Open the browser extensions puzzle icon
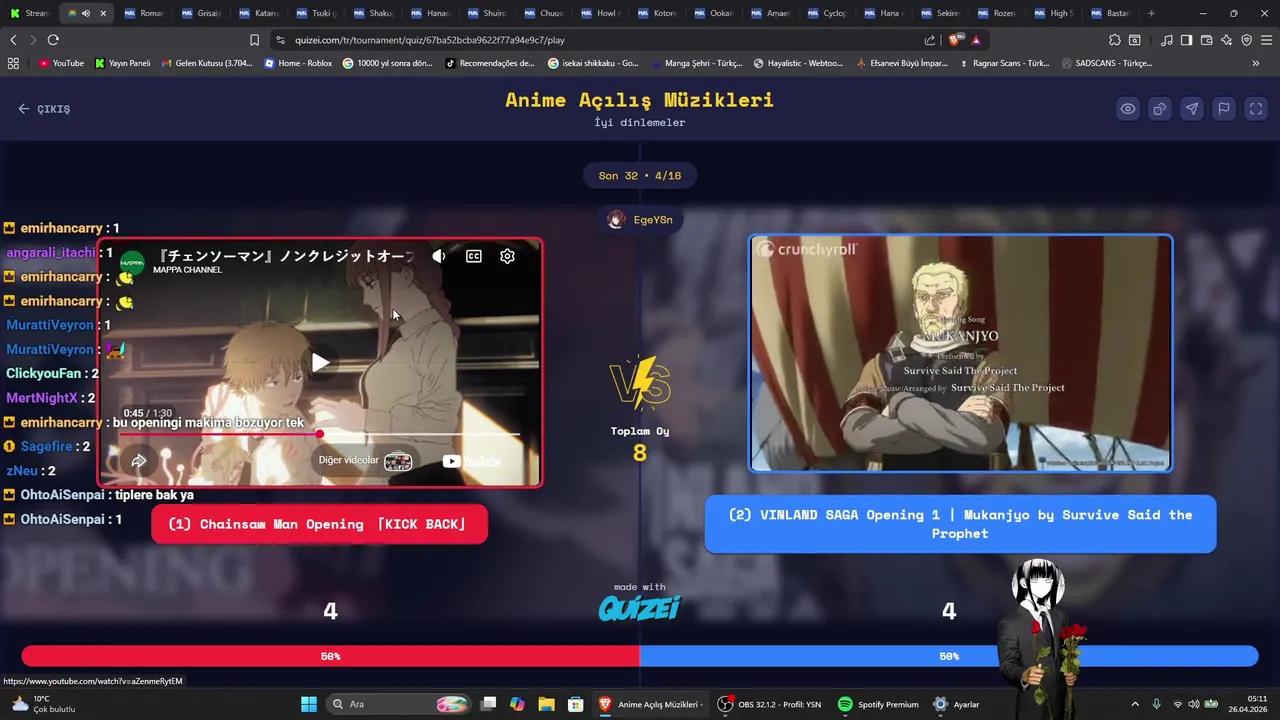 [x=1114, y=40]
